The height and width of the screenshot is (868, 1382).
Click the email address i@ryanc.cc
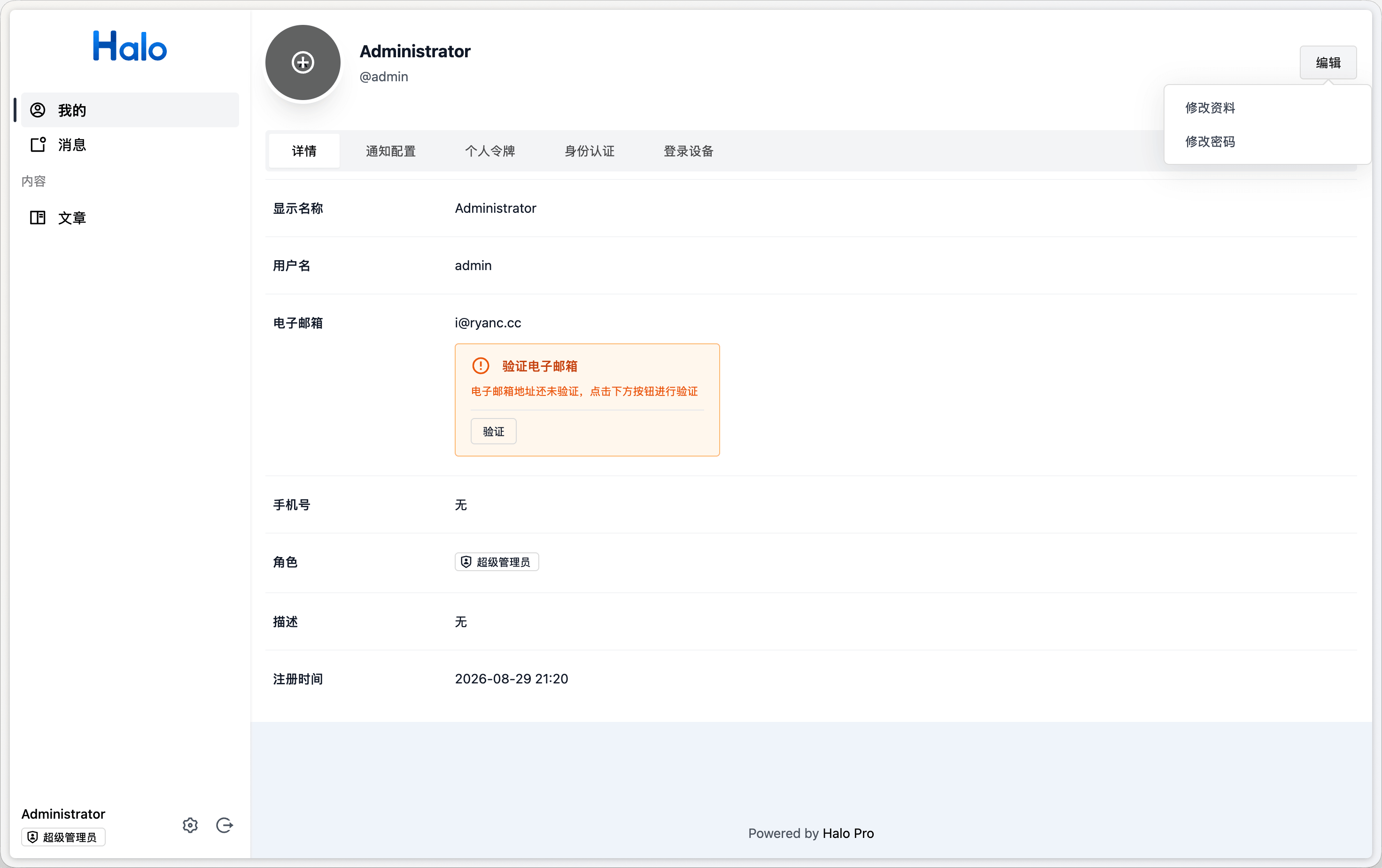(x=488, y=323)
